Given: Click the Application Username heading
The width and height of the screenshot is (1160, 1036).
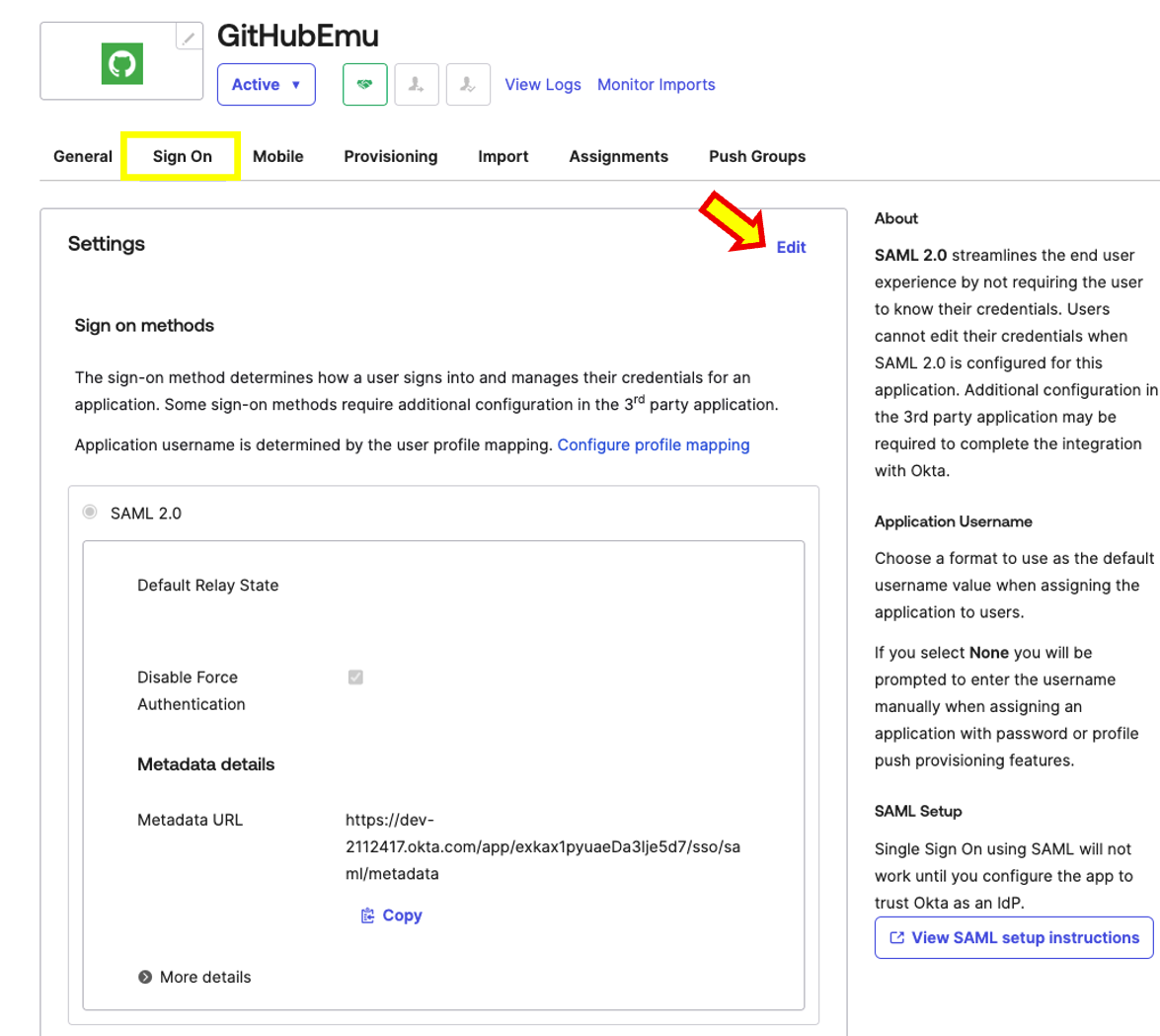Looking at the screenshot, I should coord(953,521).
